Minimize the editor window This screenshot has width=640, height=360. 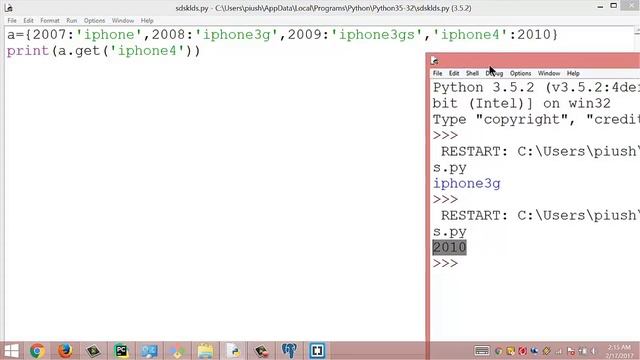tap(600, 7)
